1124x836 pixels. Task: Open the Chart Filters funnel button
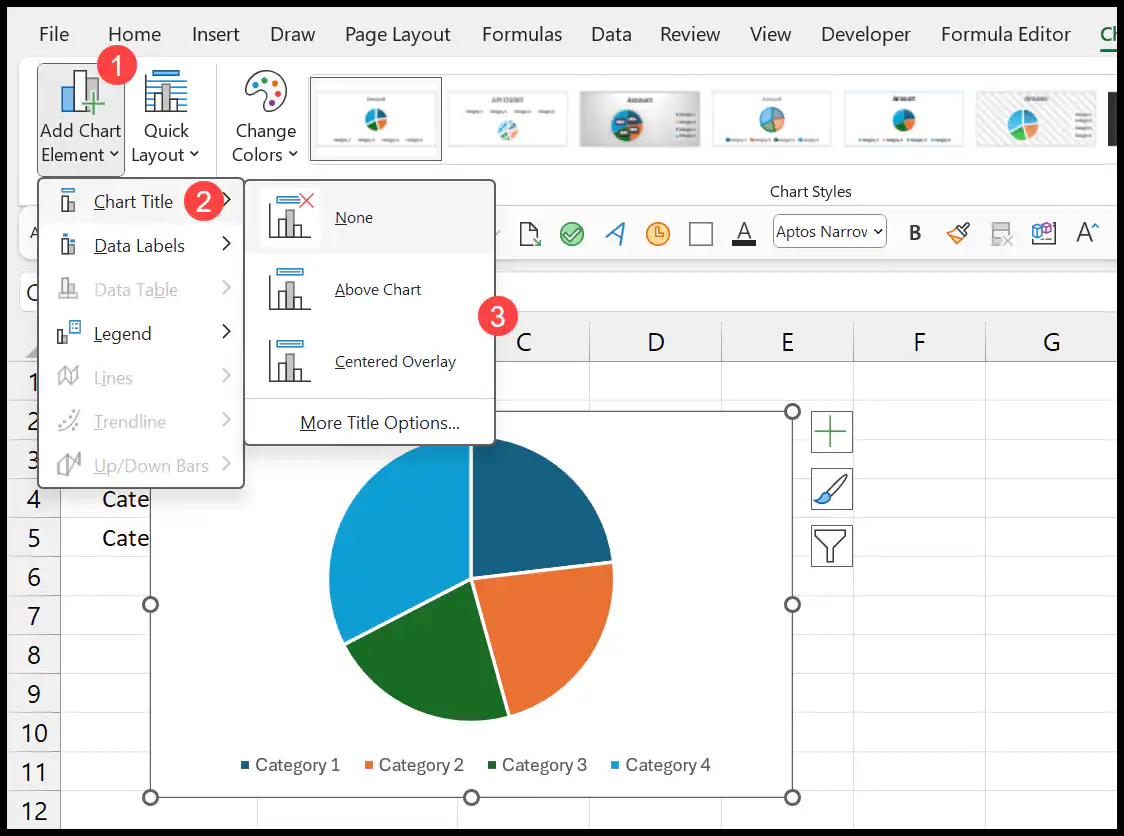[x=831, y=546]
